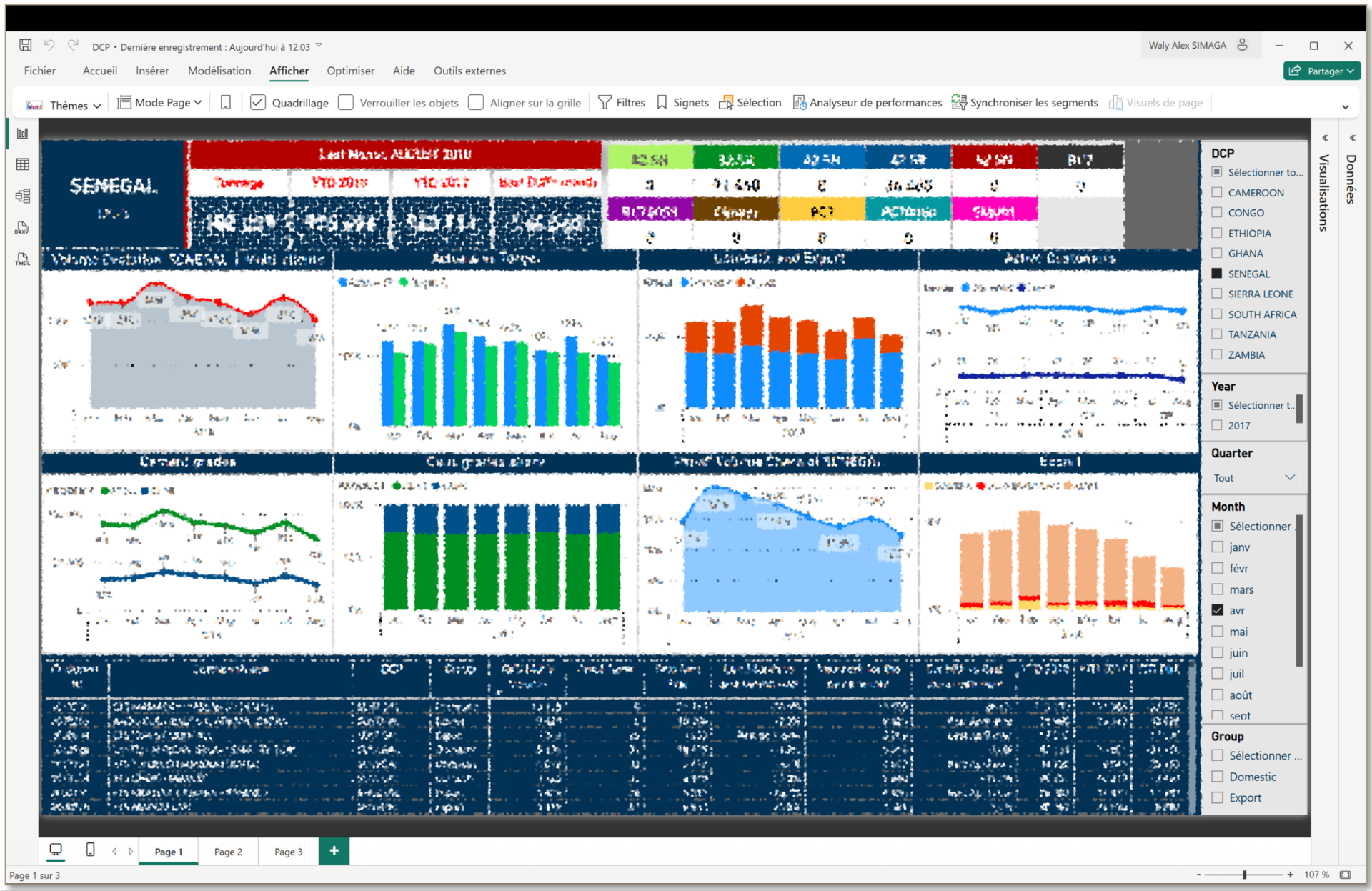
Task: Open the Filtres pane
Action: pyautogui.click(x=621, y=103)
